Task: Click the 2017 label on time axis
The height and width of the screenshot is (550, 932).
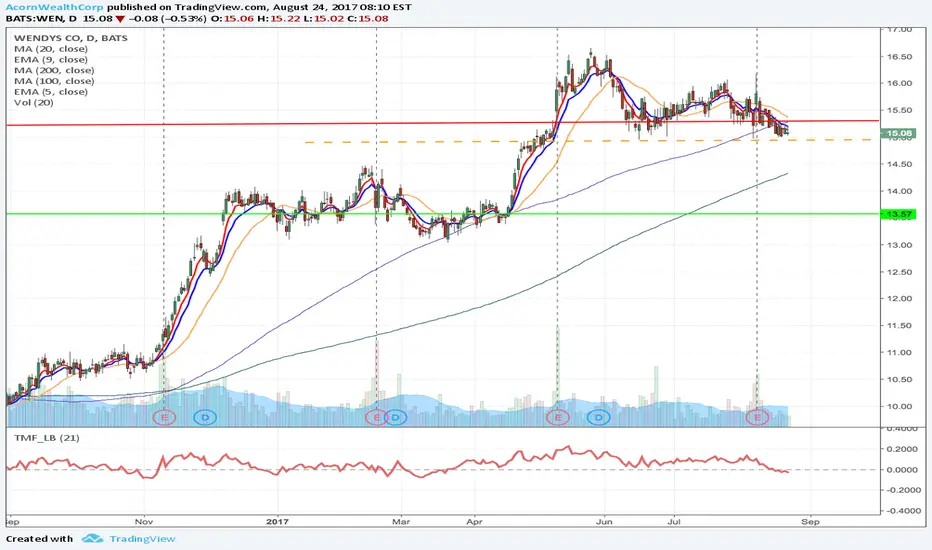Action: click(x=277, y=521)
